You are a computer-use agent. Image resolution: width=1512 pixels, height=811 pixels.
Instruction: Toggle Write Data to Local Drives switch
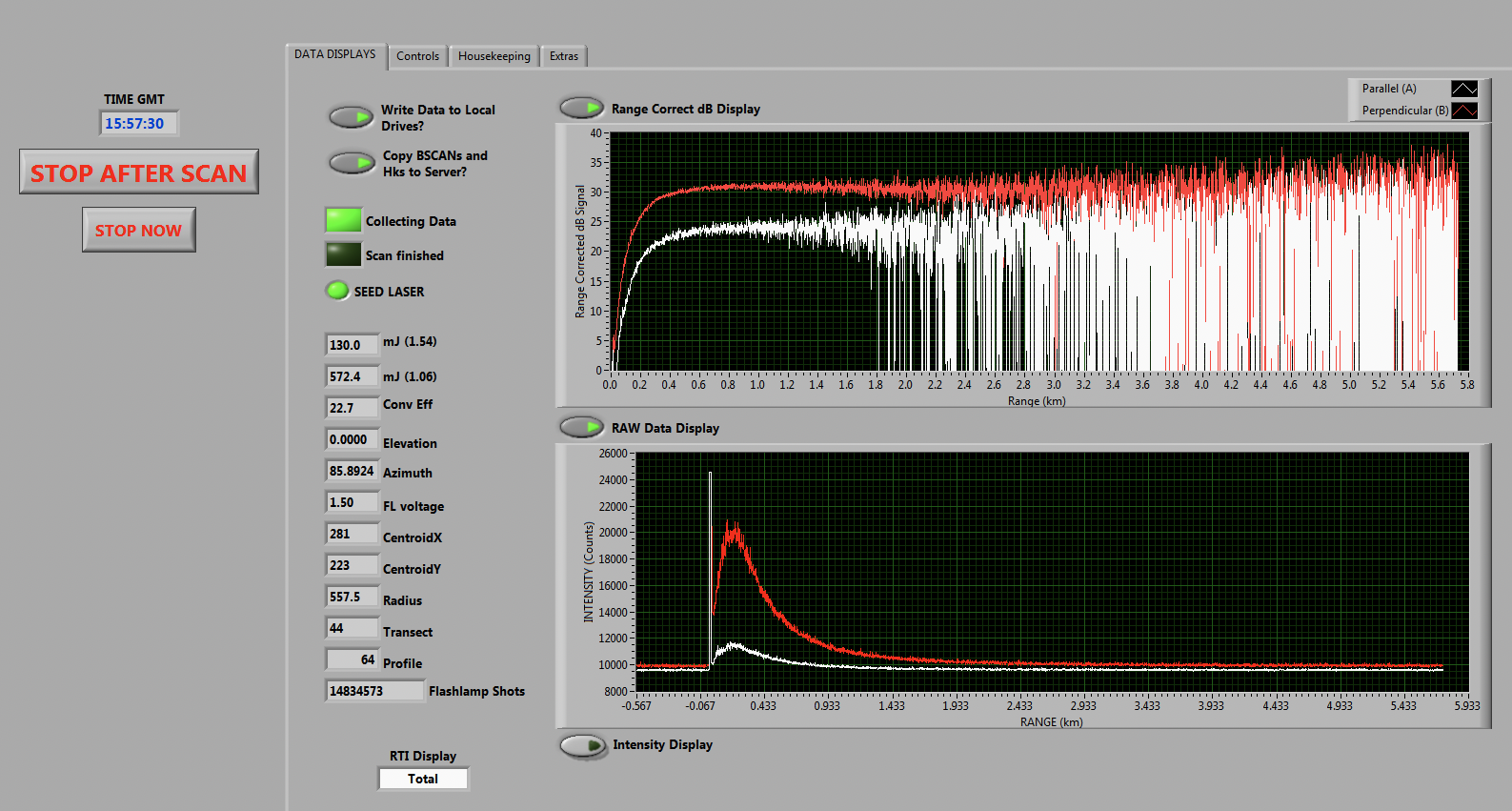click(351, 117)
